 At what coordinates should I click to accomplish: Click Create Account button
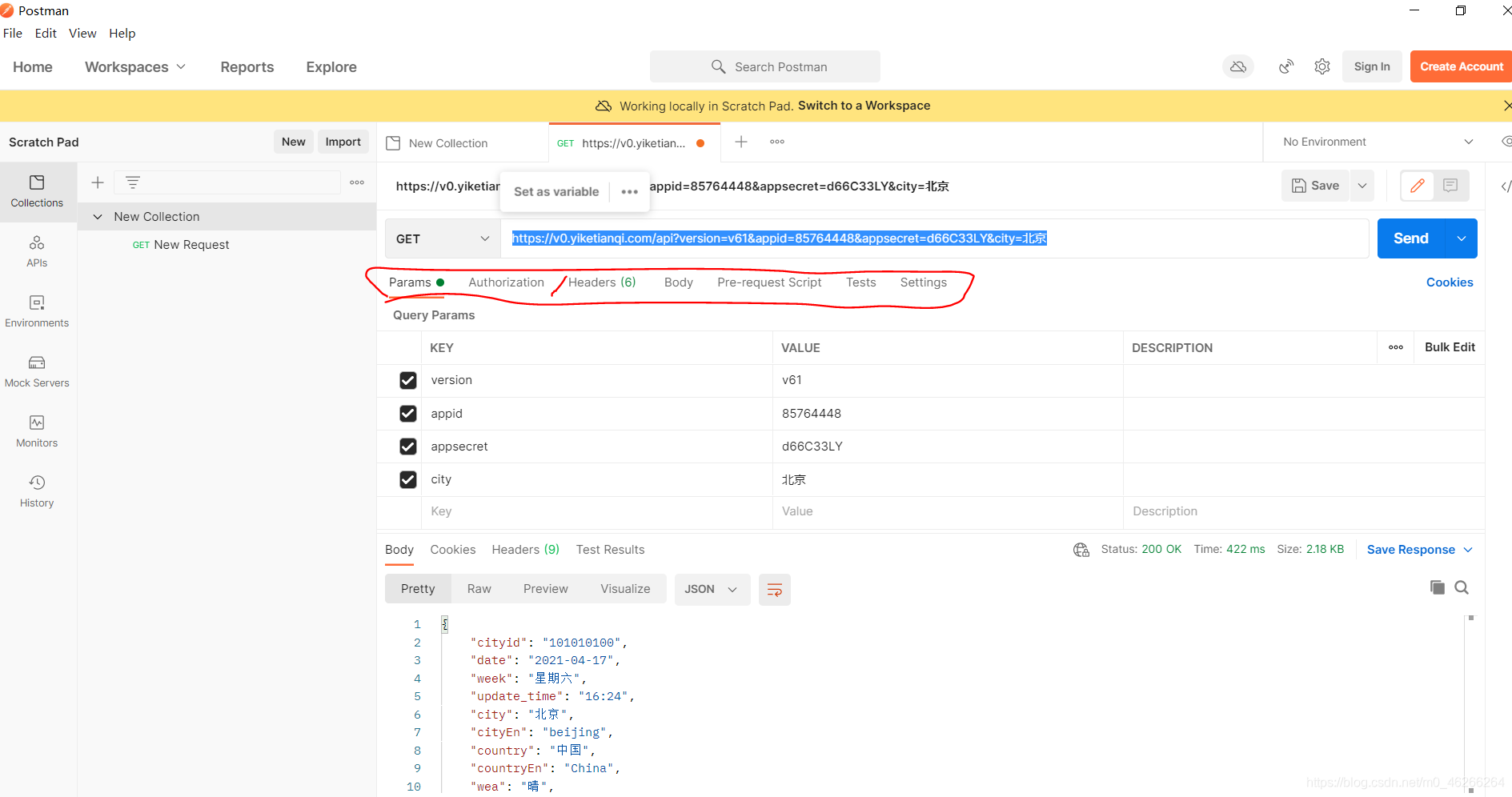(1462, 66)
